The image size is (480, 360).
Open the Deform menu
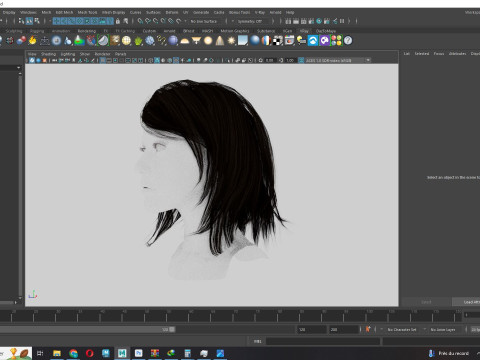tap(172, 12)
